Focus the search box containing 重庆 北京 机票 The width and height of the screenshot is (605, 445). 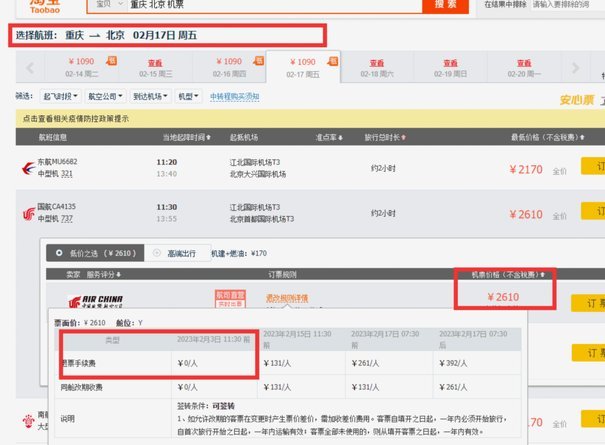click(x=275, y=5)
